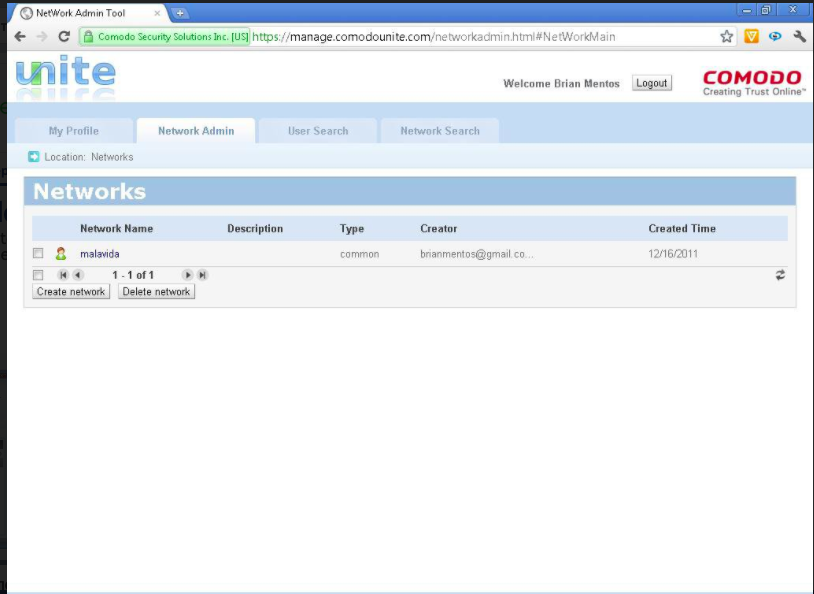Click the Unite logo
814x594 pixels.
click(x=65, y=75)
